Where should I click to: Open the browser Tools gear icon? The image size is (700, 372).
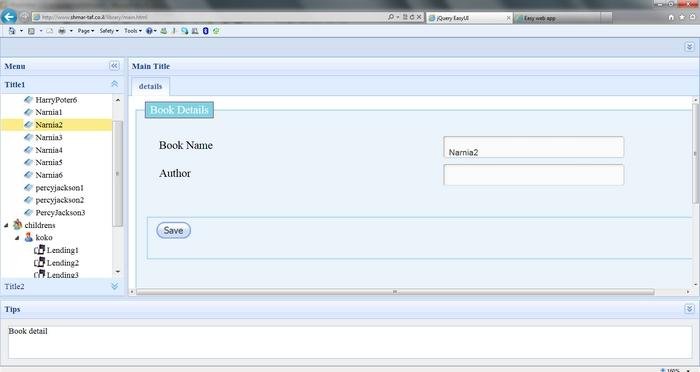pyautogui.click(x=692, y=17)
